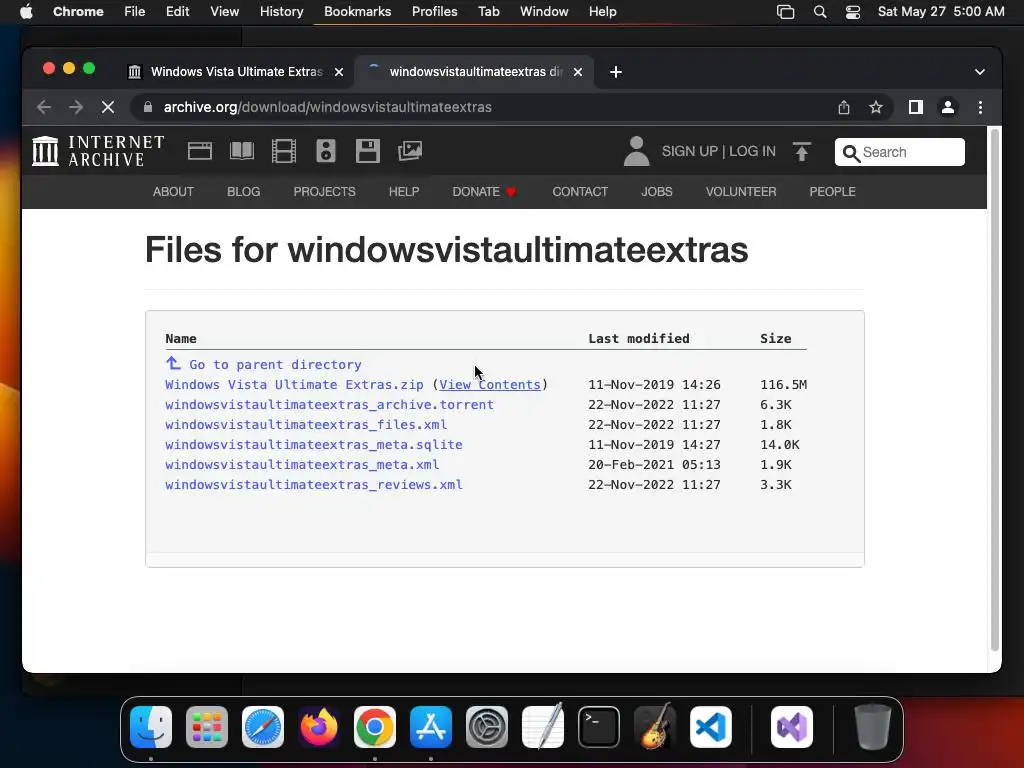Open windowsvistaultimateextras_files.xml
This screenshot has width=1024, height=768.
coord(306,424)
